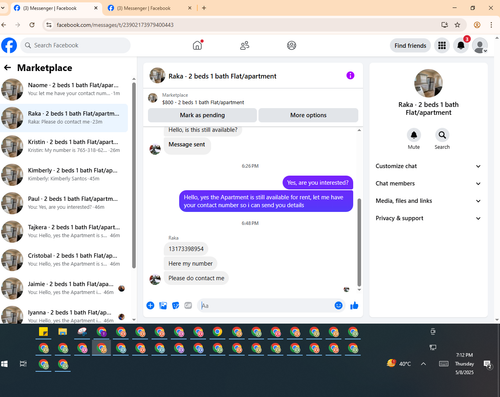Expand Customize chat section
The width and height of the screenshot is (500, 397).
pos(428,166)
